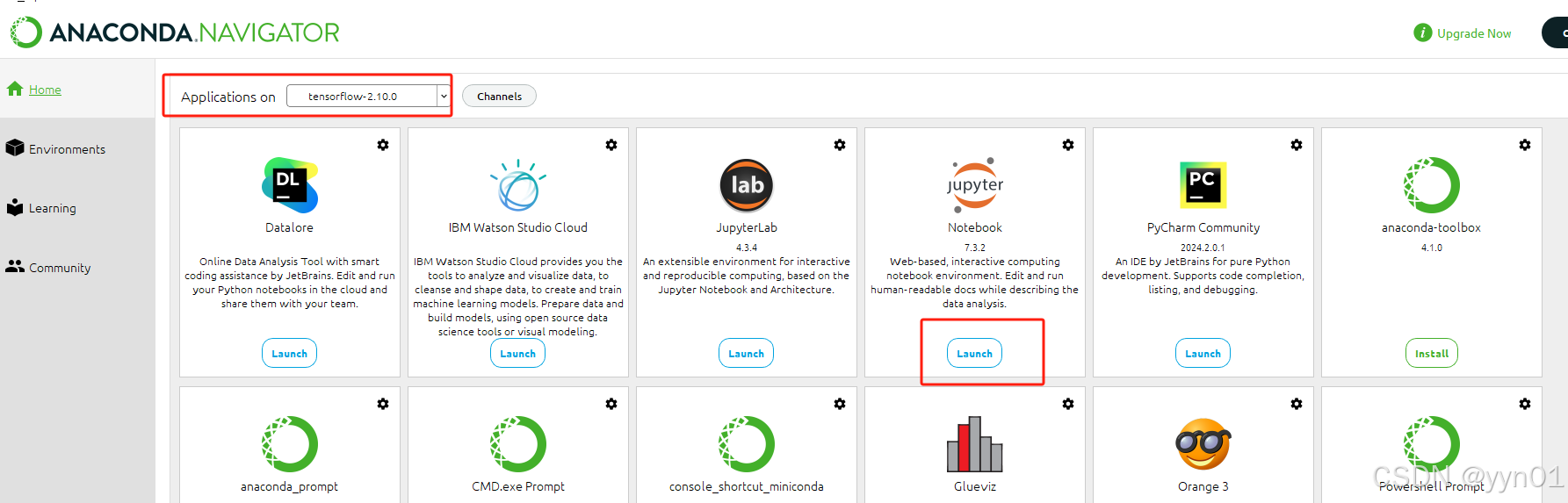Click the console_shortcut_miniconda title text
This screenshot has height=503, width=1568.
point(747,486)
